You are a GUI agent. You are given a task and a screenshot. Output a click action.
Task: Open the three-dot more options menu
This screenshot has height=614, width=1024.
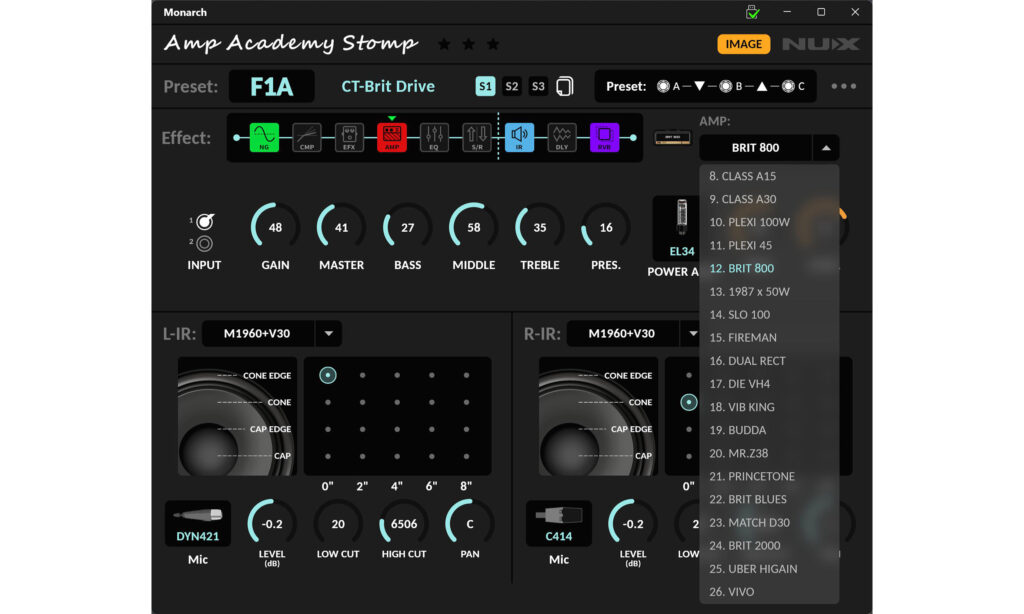[x=843, y=86]
